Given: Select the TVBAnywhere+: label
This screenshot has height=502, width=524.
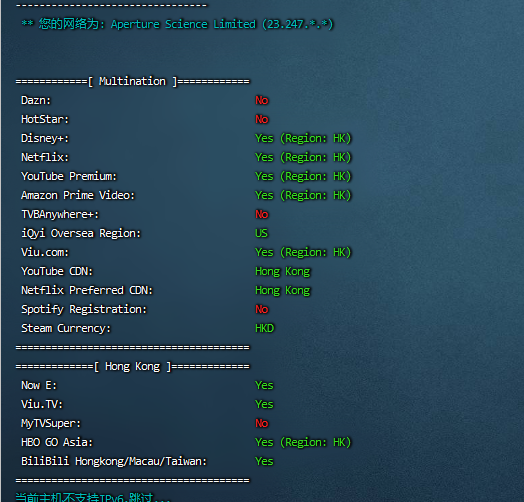Looking at the screenshot, I should (x=60, y=215).
